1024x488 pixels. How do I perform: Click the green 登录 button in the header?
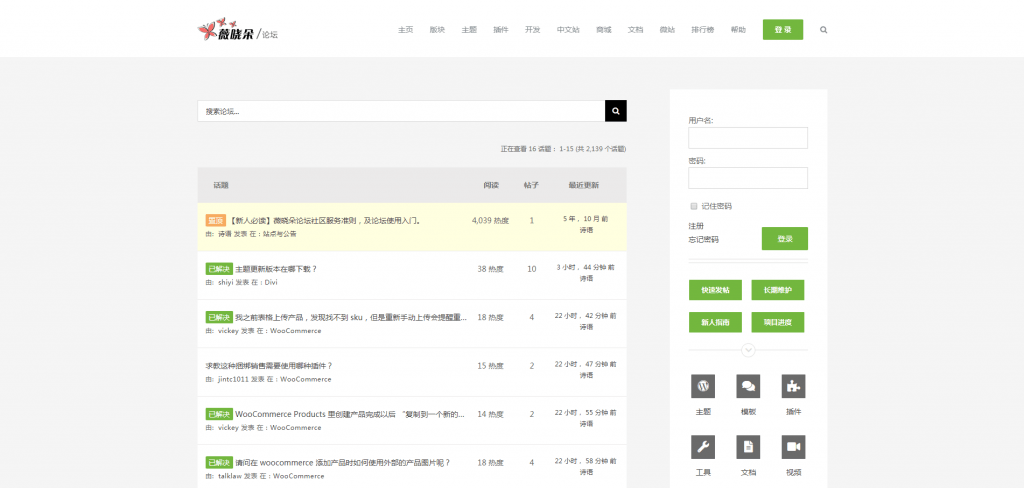click(782, 29)
